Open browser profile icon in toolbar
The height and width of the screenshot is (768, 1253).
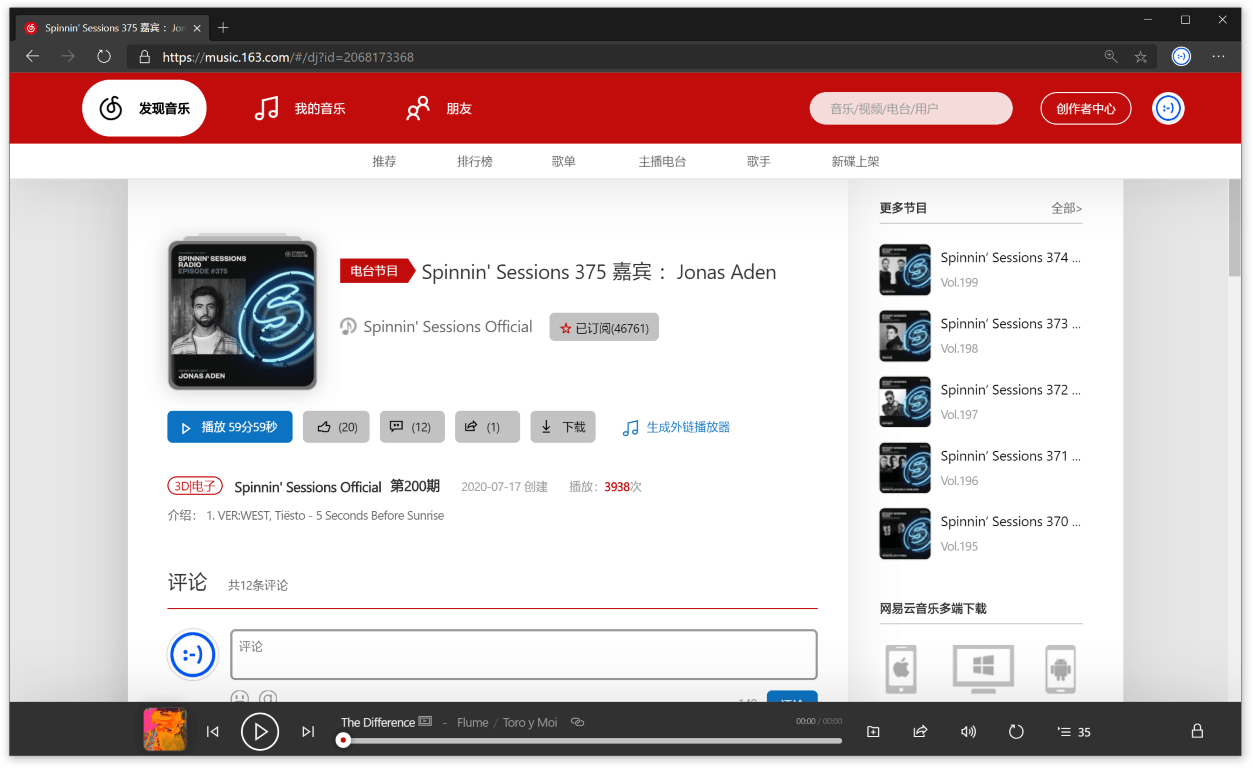1182,57
